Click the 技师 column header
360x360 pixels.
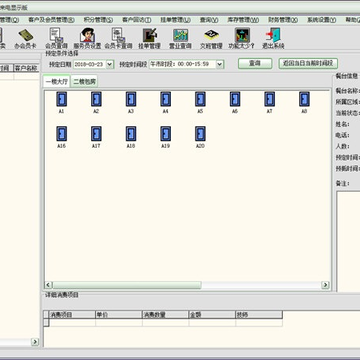(259, 315)
